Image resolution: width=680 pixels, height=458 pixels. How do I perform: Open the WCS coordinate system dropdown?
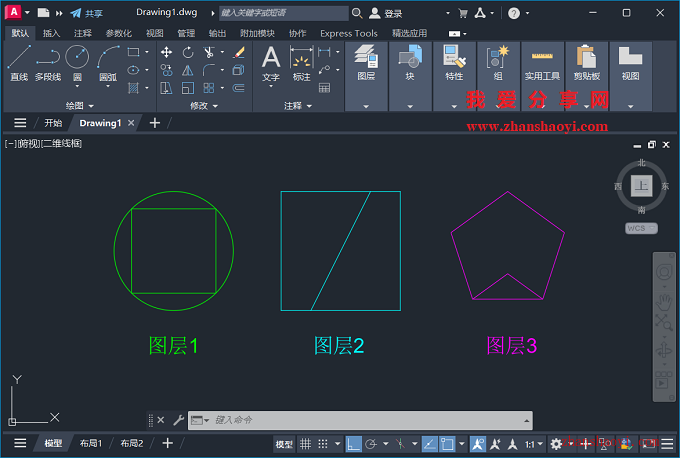641,228
